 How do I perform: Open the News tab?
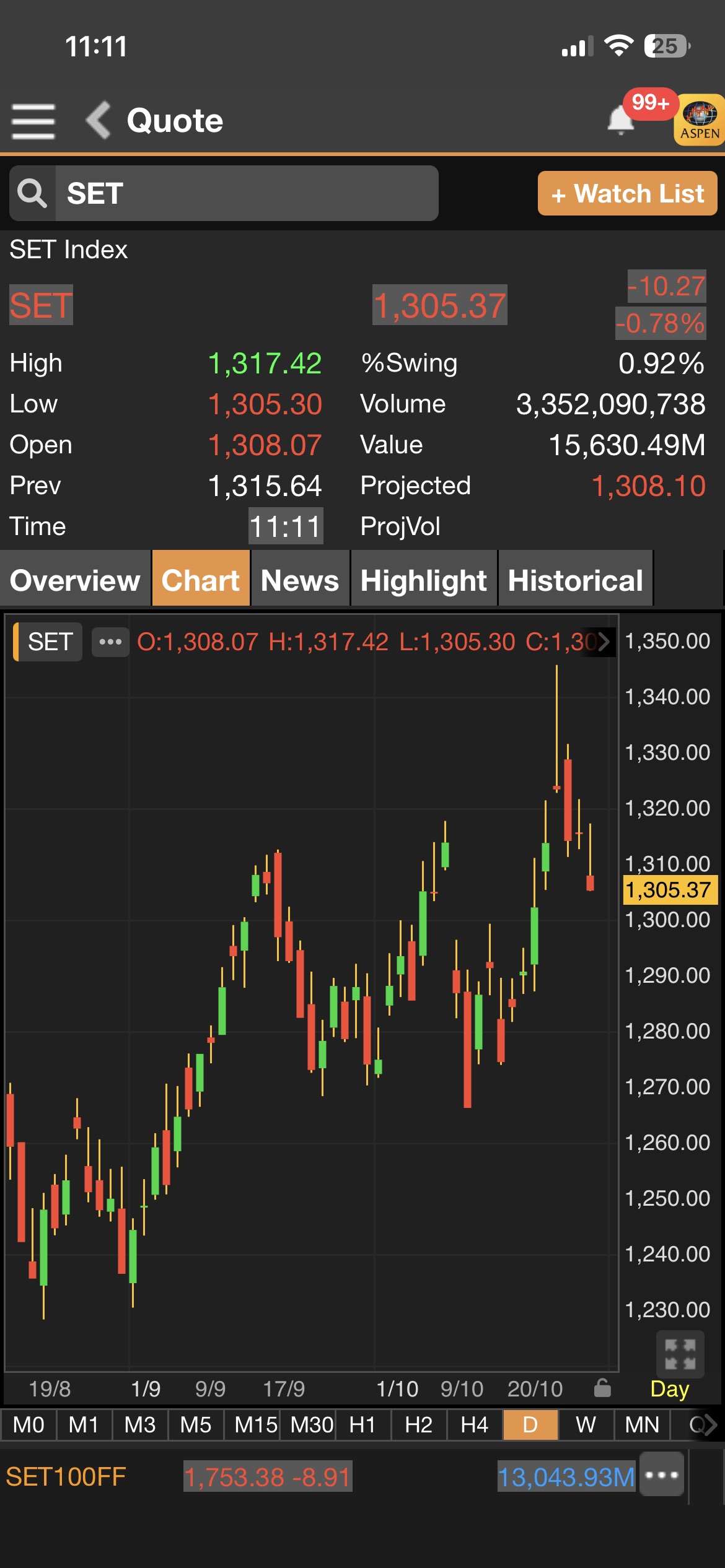tap(300, 580)
